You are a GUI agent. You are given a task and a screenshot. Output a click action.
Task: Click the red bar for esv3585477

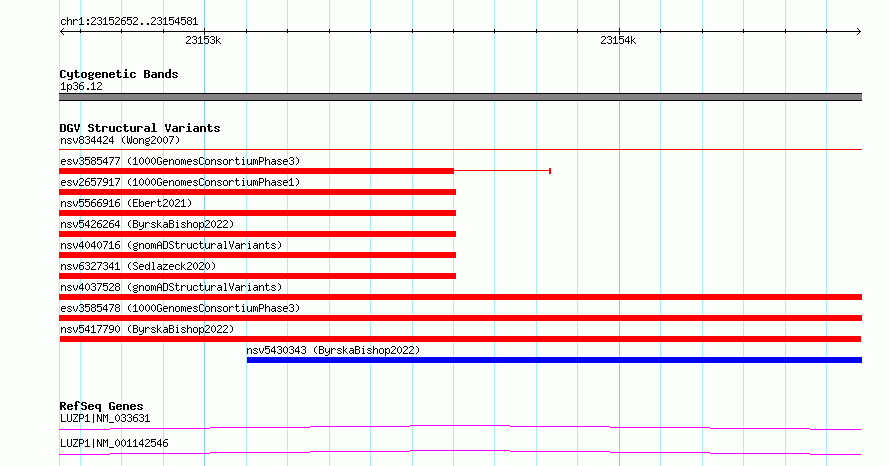pos(257,171)
